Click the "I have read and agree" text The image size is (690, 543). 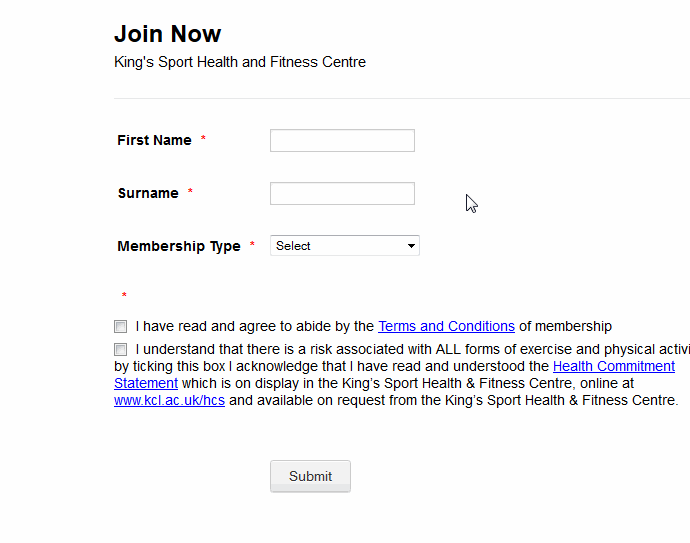coord(255,326)
